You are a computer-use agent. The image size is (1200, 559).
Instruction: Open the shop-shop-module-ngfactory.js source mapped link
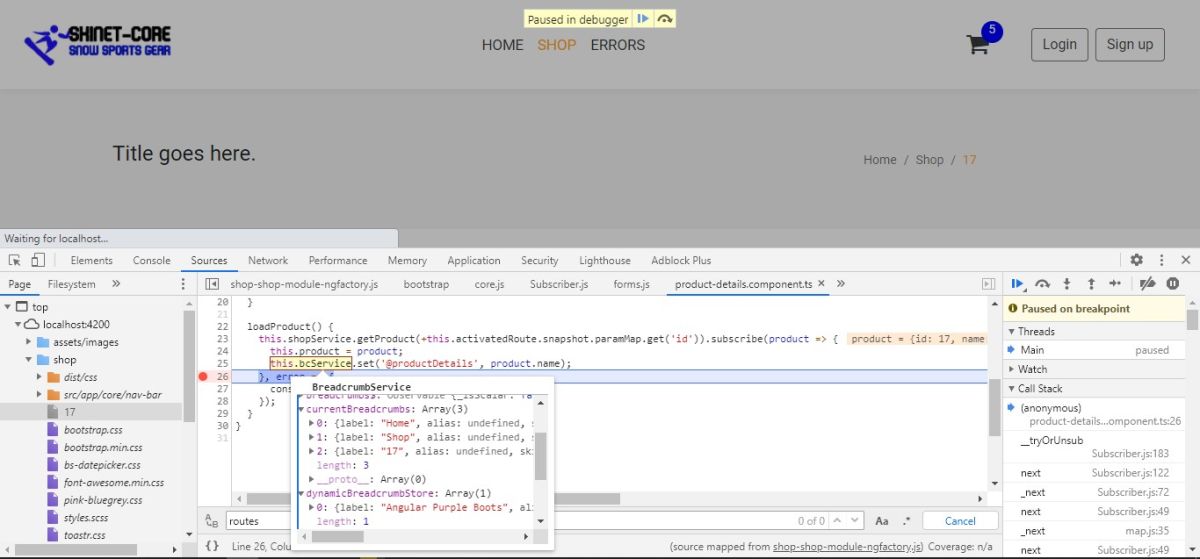click(847, 547)
